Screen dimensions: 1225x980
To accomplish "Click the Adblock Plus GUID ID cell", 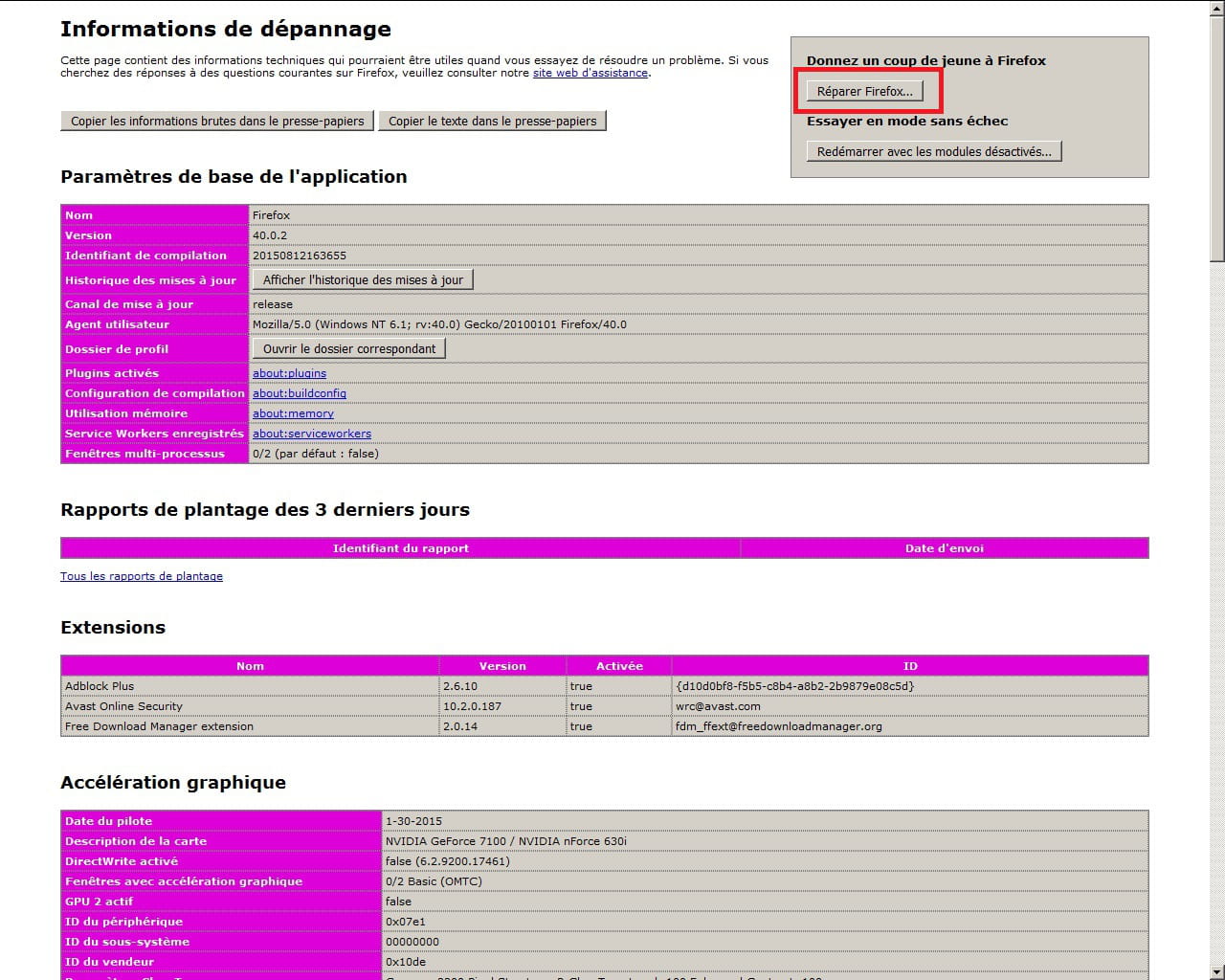I will 909,686.
